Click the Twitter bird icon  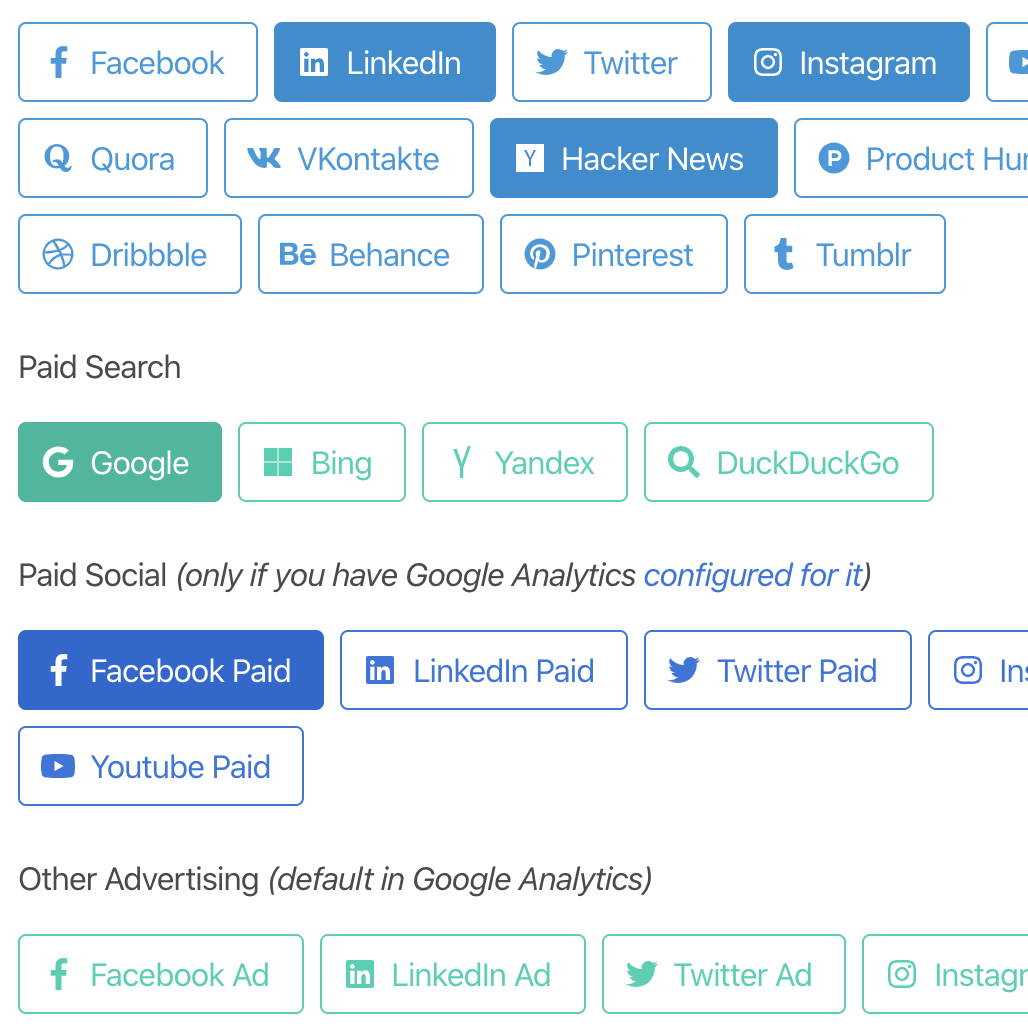pyautogui.click(x=549, y=62)
